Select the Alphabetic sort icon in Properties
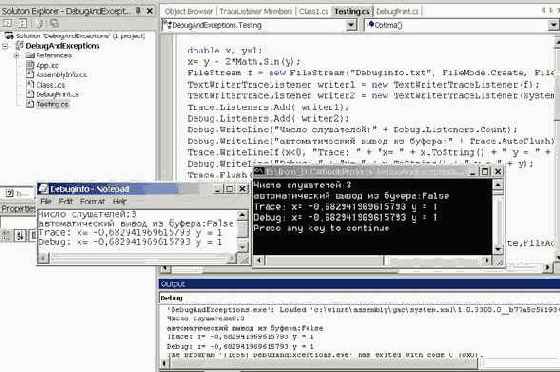The width and height of the screenshot is (560, 372). 21,235
